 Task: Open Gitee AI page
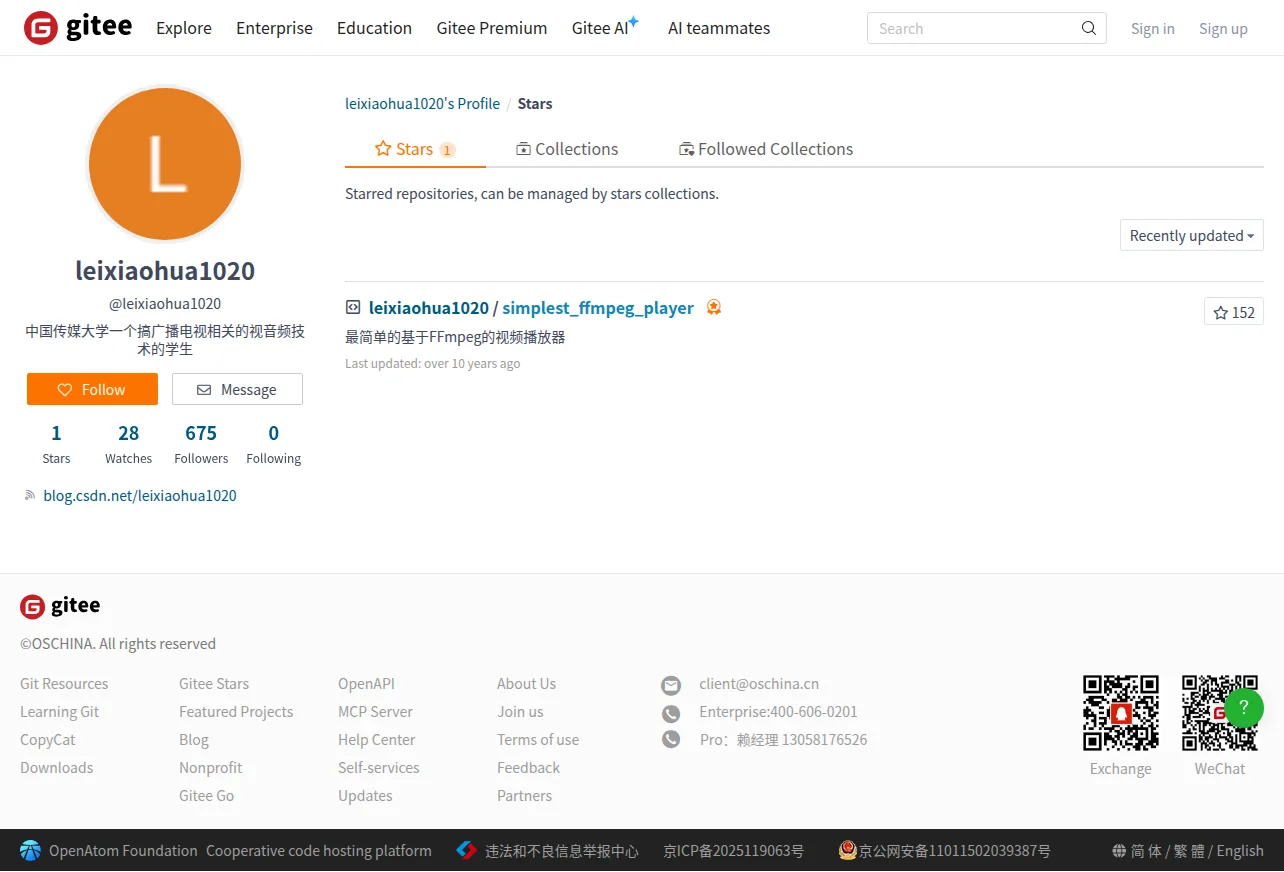click(x=606, y=27)
